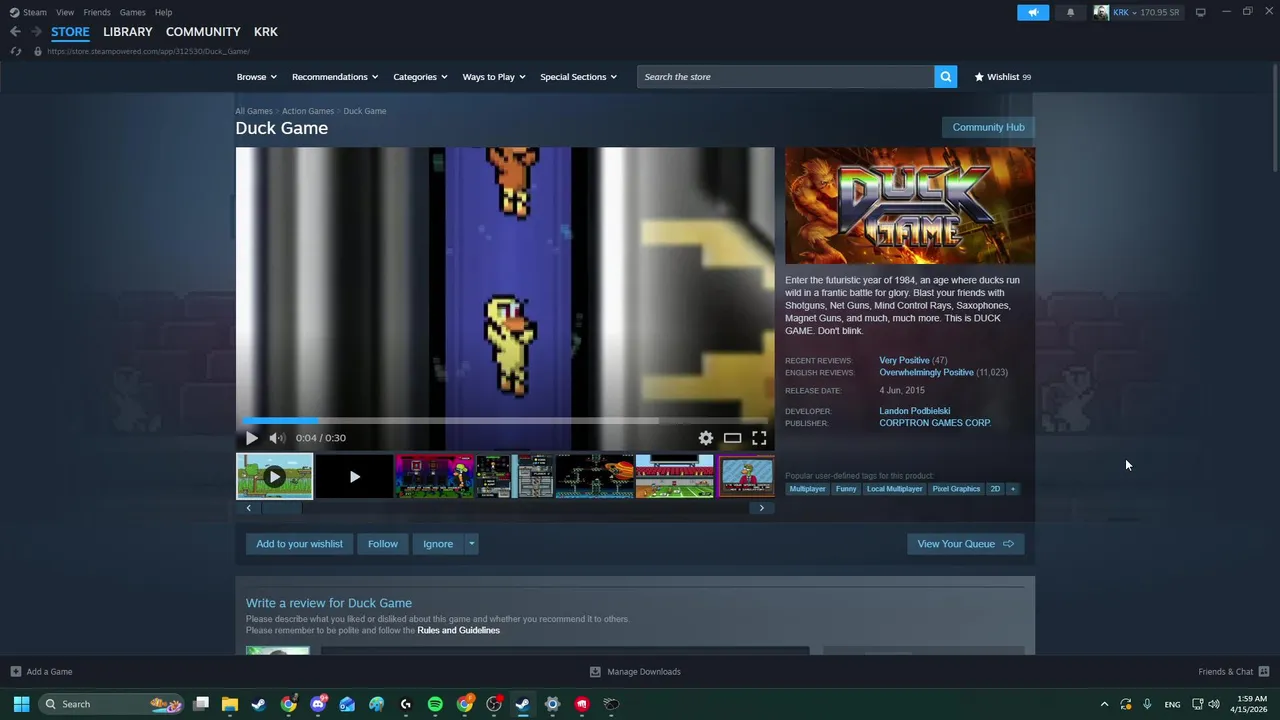
Task: Seek on the video progress bar
Action: (505, 421)
